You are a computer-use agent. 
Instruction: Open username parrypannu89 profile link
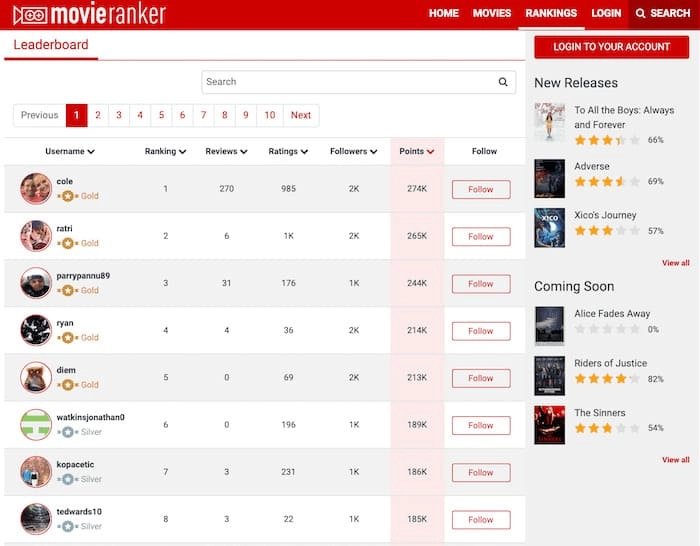coord(83,276)
